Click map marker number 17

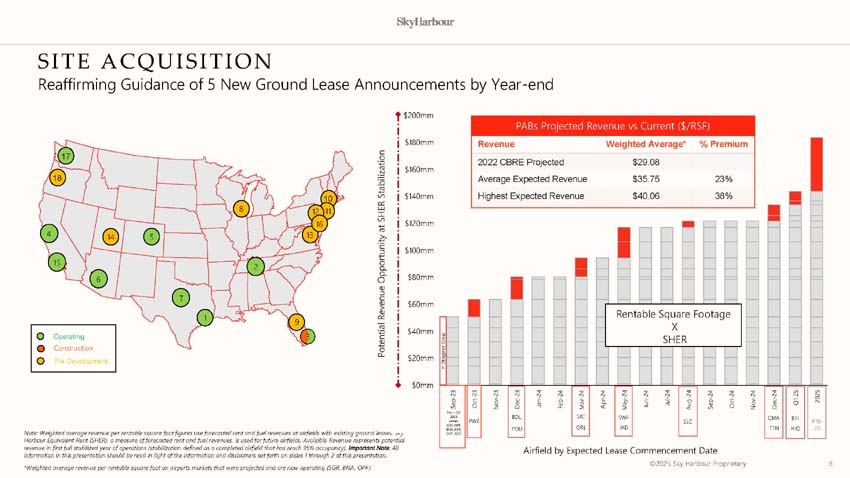(x=65, y=157)
